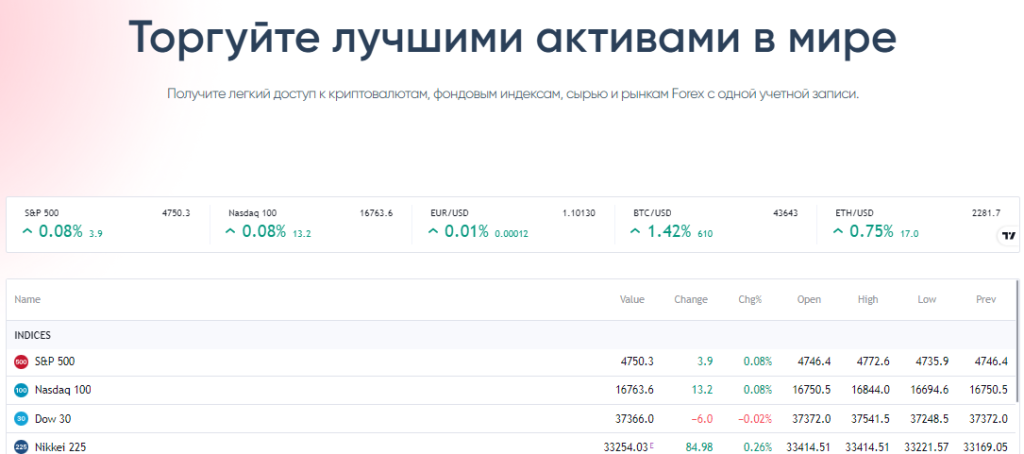
Task: Click Nikkei 225 value 33254.03
Action: pyautogui.click(x=625, y=447)
